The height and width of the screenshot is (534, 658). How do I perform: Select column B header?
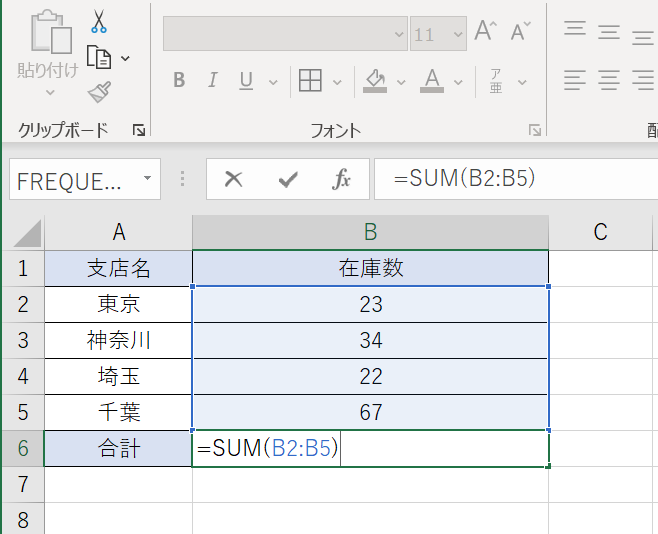(370, 232)
